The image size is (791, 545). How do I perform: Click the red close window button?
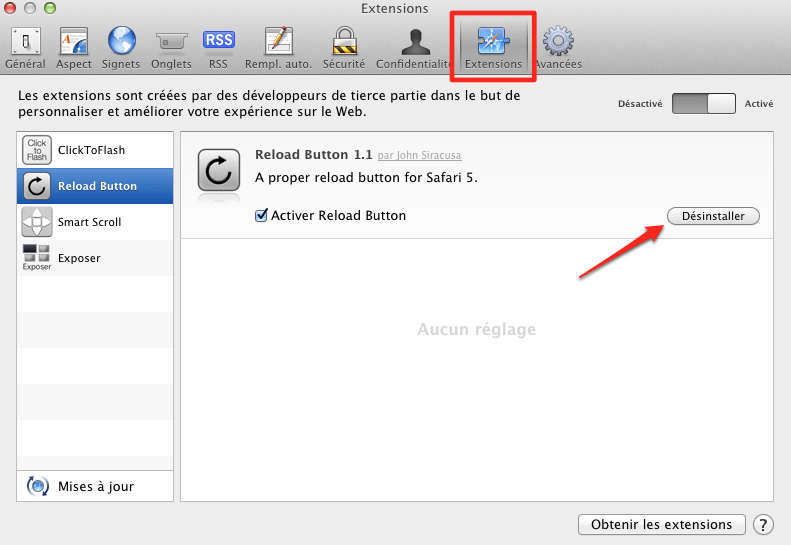(10, 8)
